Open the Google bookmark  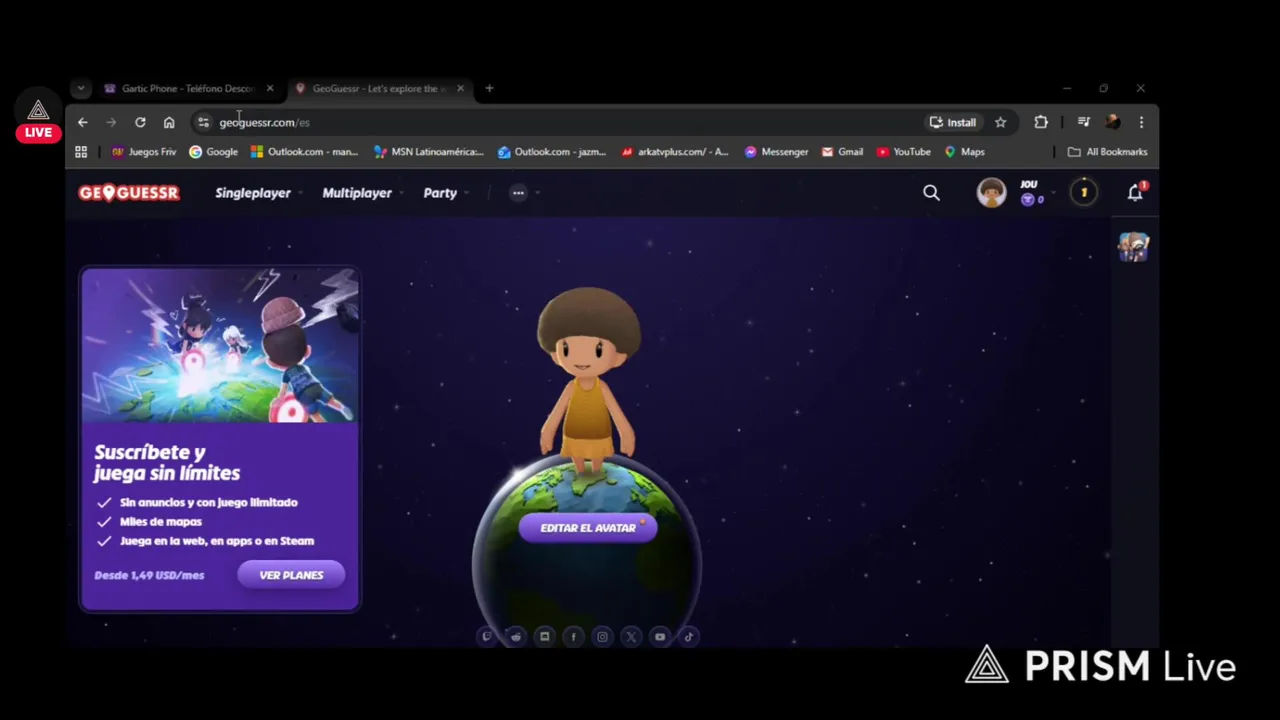click(x=214, y=152)
